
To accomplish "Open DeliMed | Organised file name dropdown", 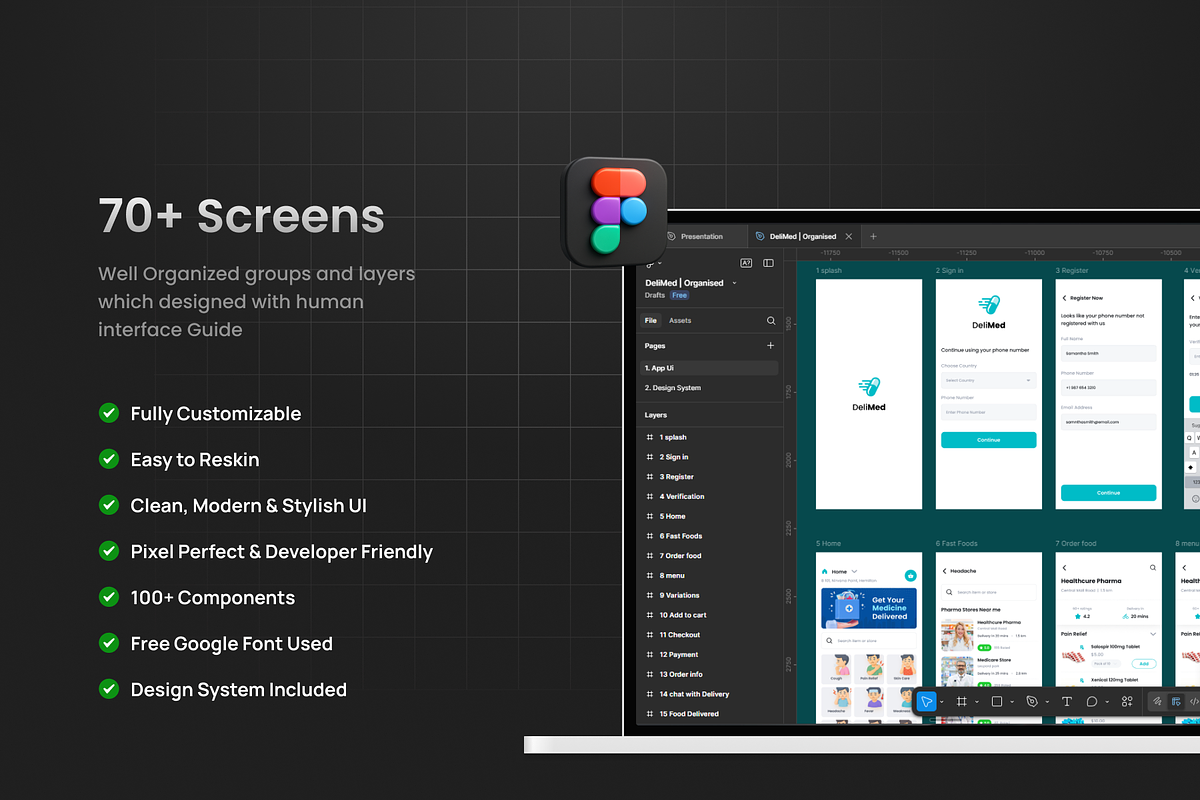I will tap(735, 283).
